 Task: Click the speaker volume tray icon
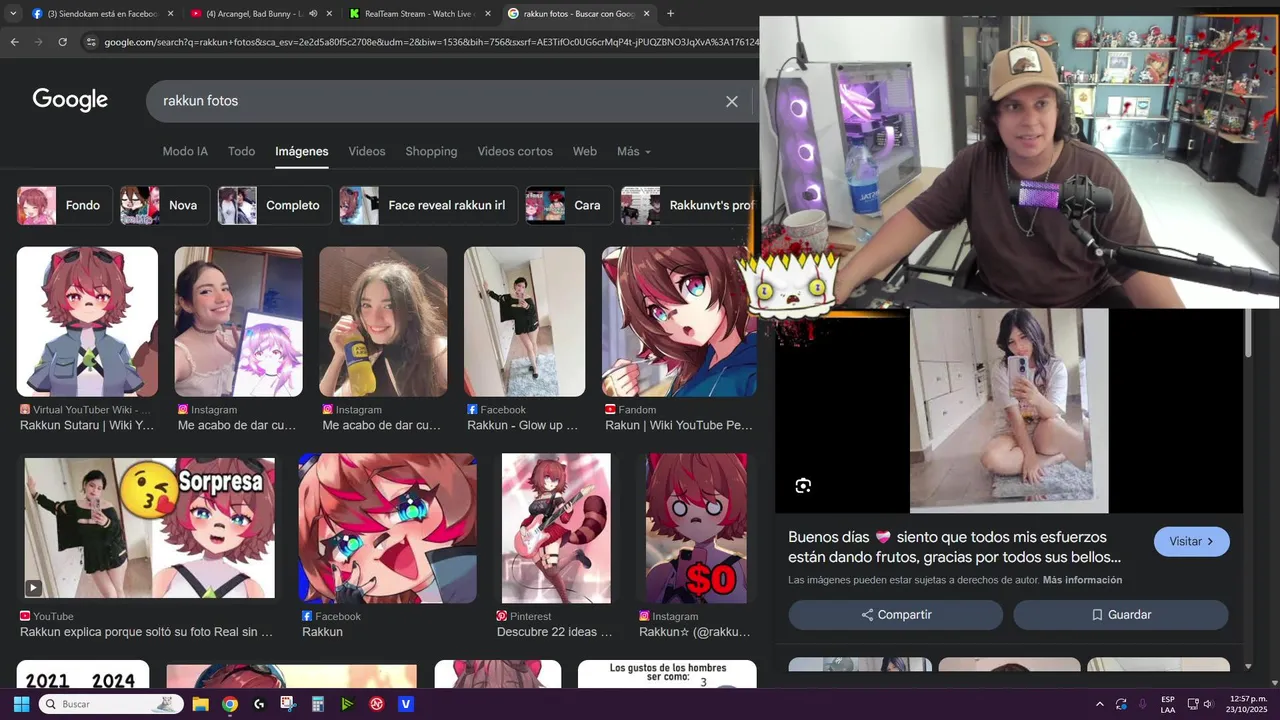click(1207, 704)
